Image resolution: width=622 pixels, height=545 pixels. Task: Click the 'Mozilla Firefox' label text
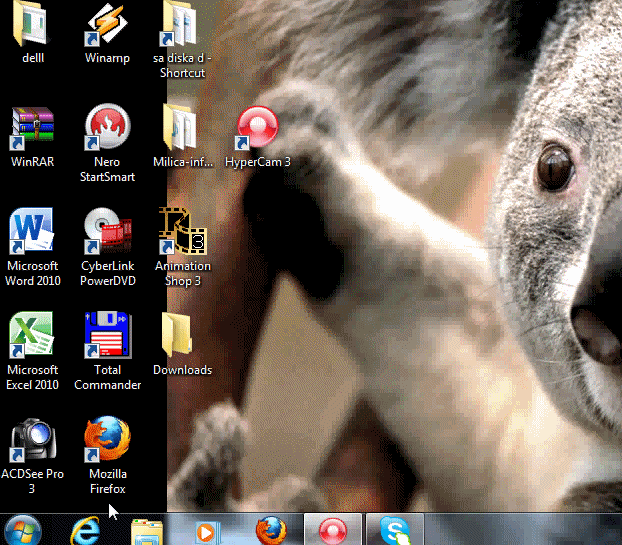tap(108, 481)
